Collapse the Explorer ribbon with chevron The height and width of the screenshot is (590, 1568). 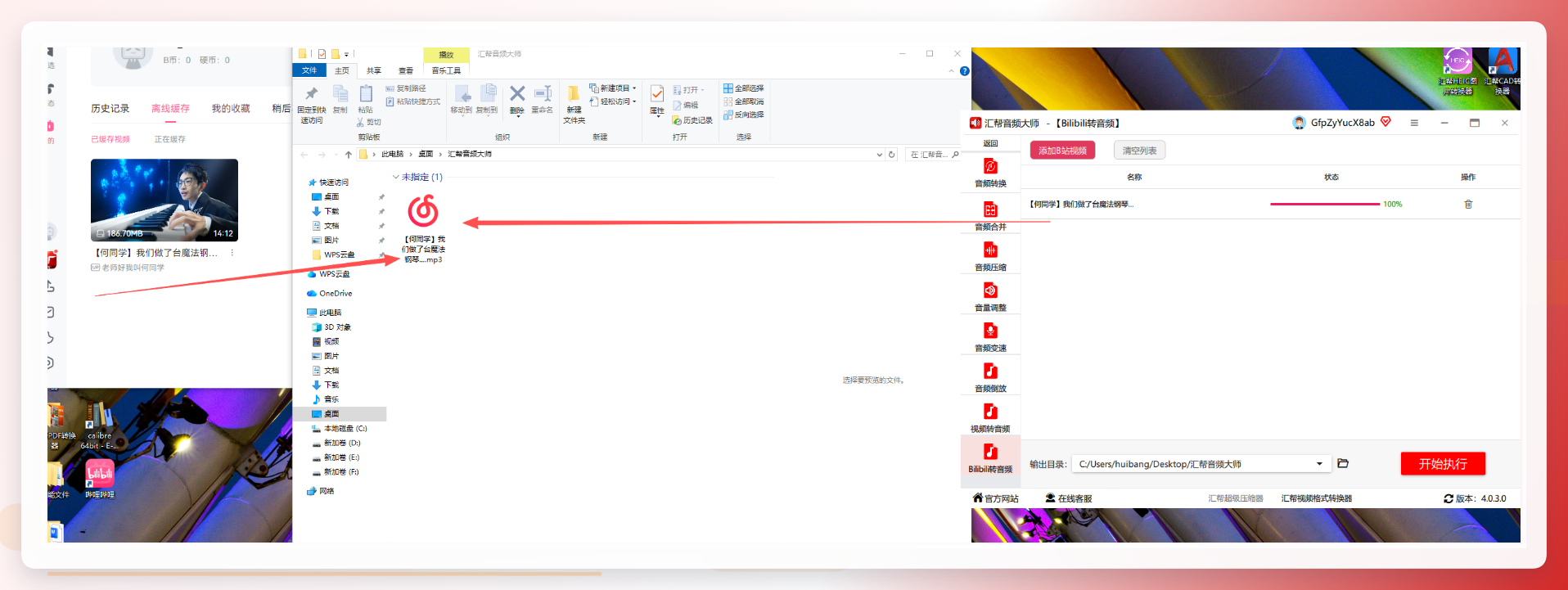pyautogui.click(x=951, y=71)
